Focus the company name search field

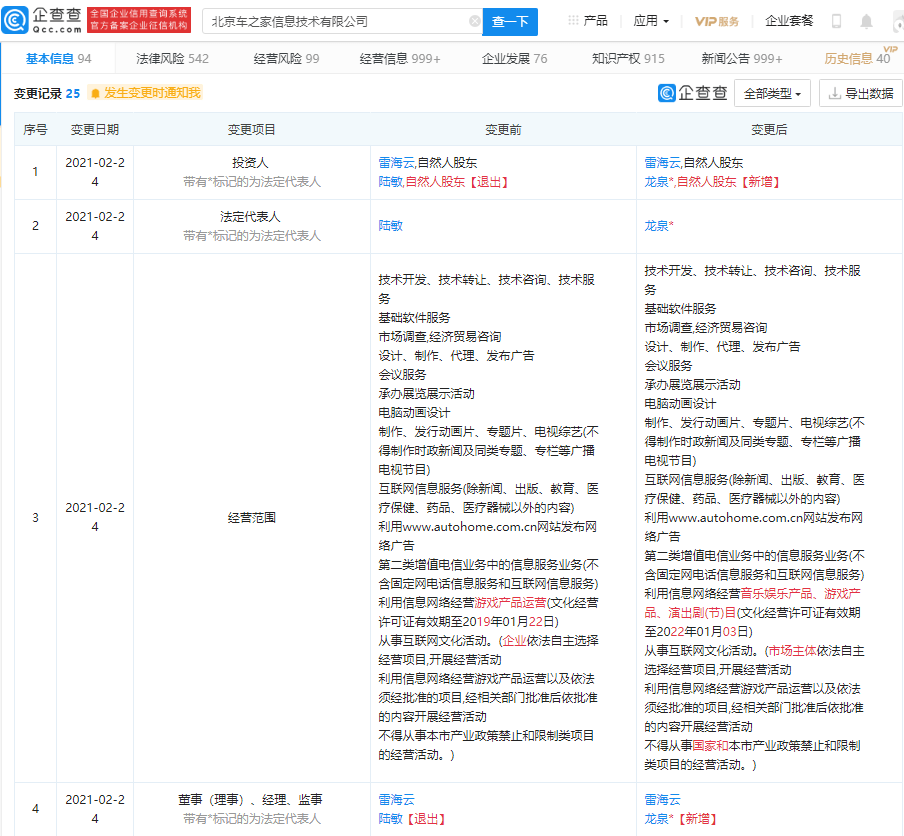point(340,21)
